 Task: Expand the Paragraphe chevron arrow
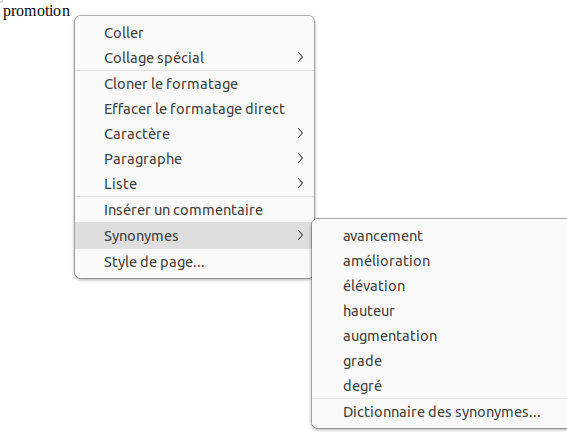[x=300, y=158]
